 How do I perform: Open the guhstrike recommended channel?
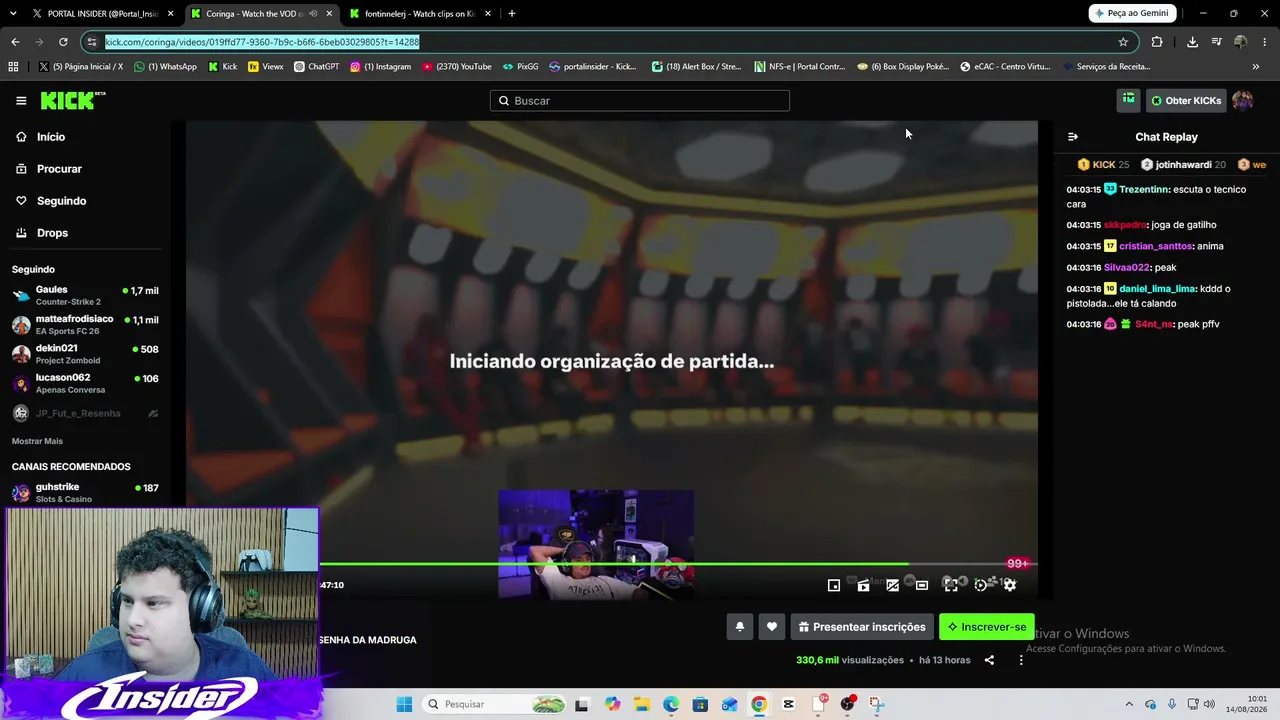point(84,492)
